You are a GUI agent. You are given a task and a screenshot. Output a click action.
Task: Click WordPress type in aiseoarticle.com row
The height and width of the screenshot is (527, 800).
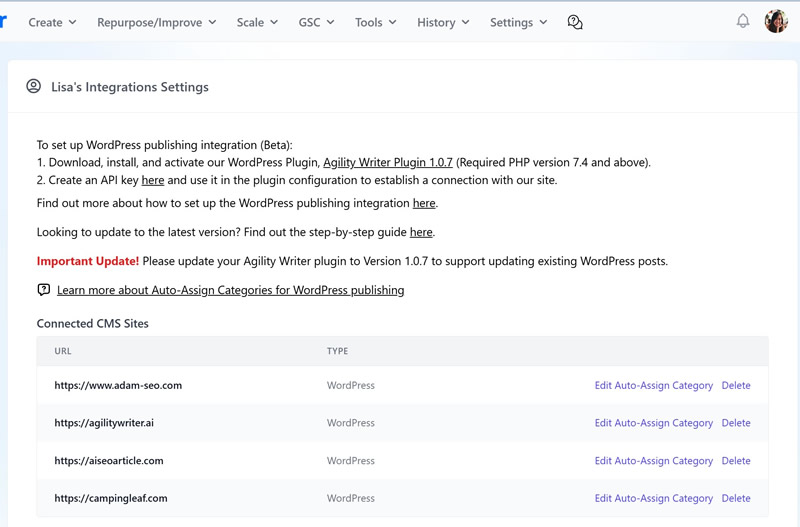(351, 461)
